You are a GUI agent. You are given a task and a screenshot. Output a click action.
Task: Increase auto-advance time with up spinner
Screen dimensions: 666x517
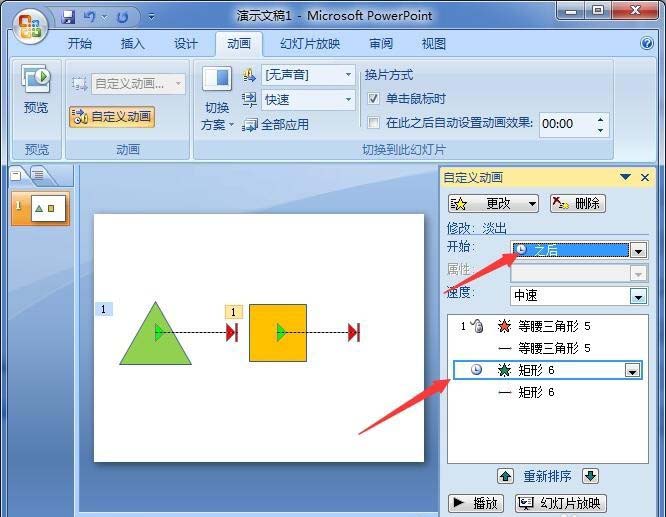[601, 119]
